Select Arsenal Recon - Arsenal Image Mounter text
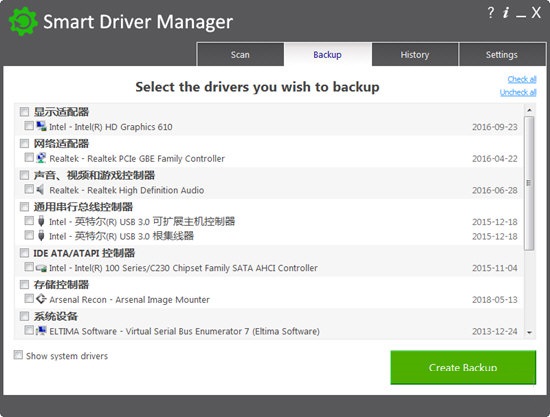550x417 pixels. click(x=129, y=300)
